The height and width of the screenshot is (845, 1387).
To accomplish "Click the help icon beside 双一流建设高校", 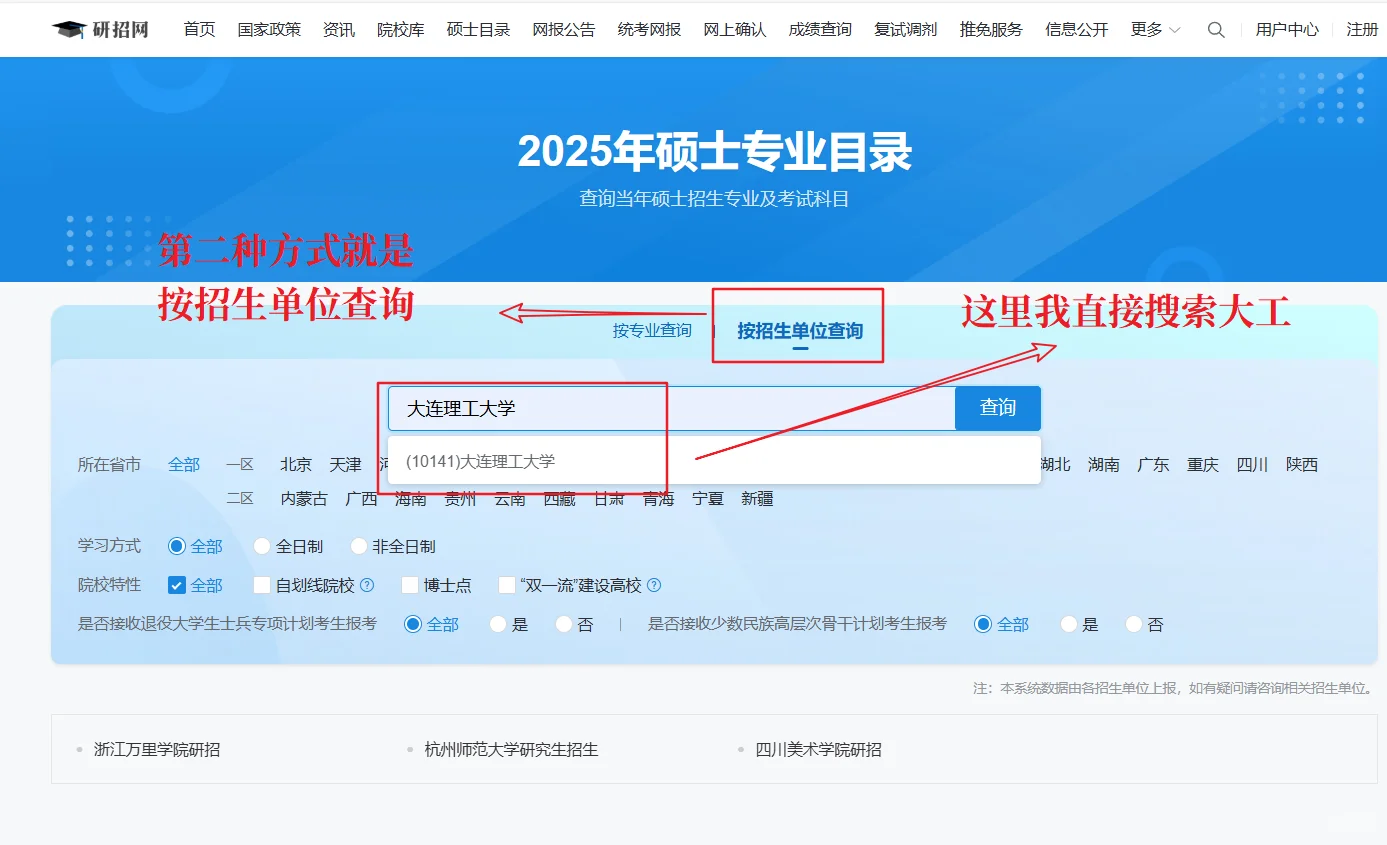I will (652, 585).
